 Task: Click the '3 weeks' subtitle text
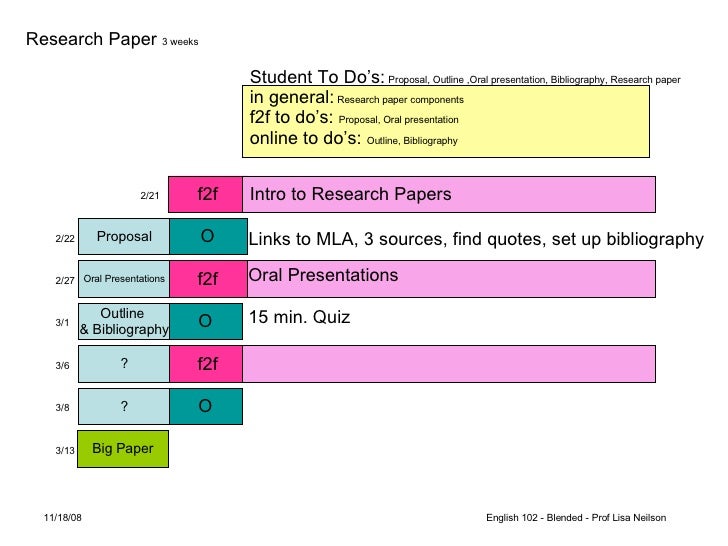pyautogui.click(x=180, y=42)
